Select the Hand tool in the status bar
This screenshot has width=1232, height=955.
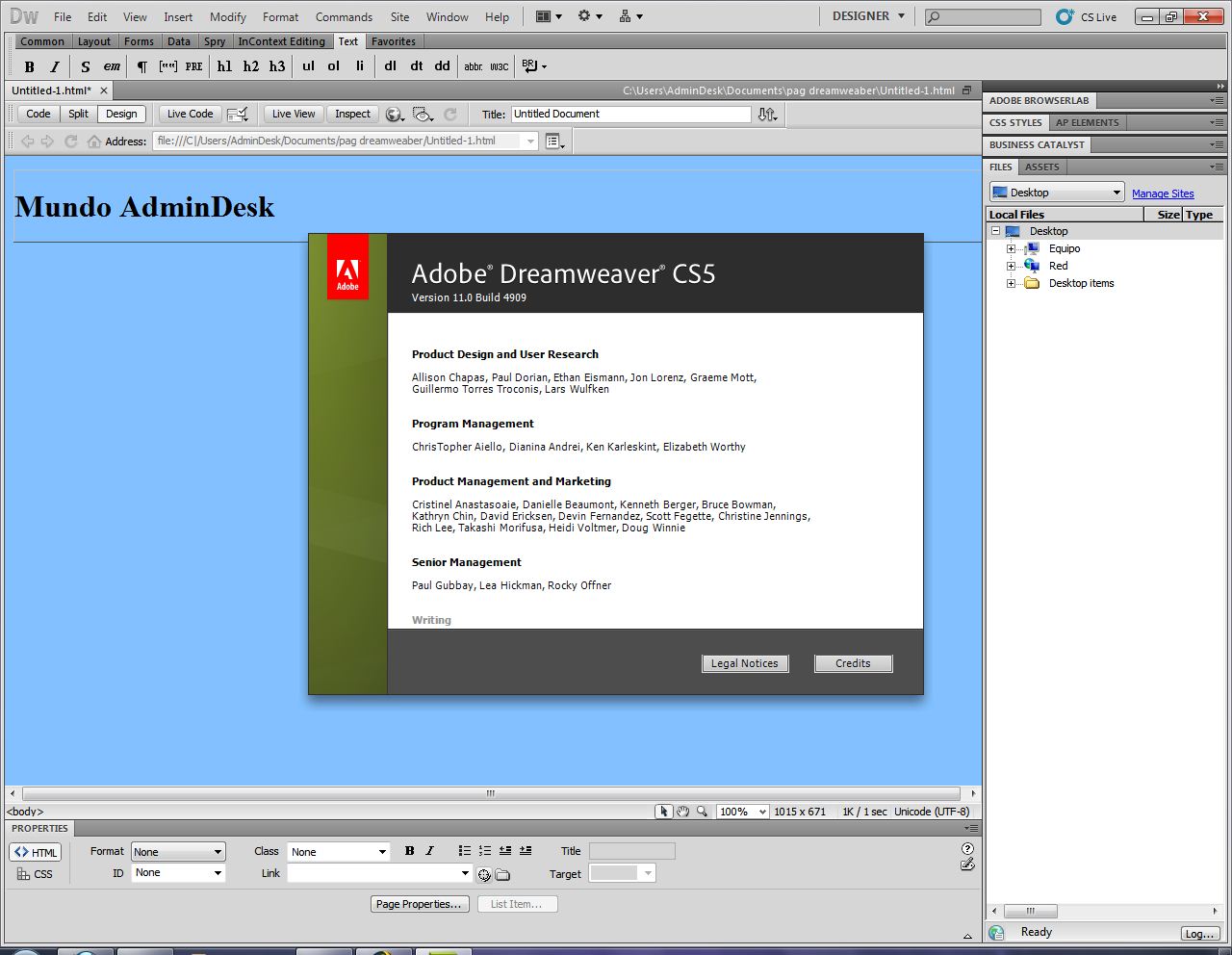tap(682, 812)
